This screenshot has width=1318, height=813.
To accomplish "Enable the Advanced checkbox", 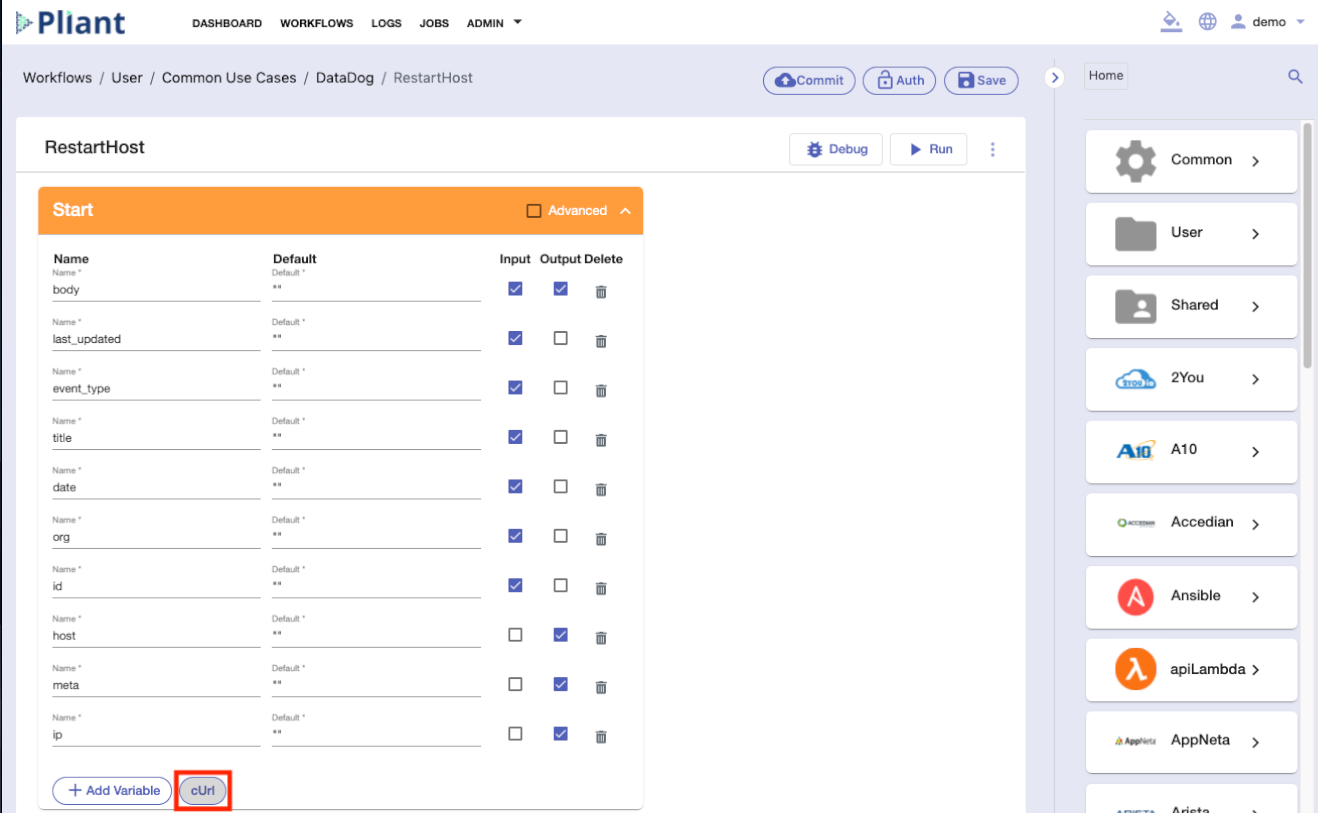I will pos(534,211).
